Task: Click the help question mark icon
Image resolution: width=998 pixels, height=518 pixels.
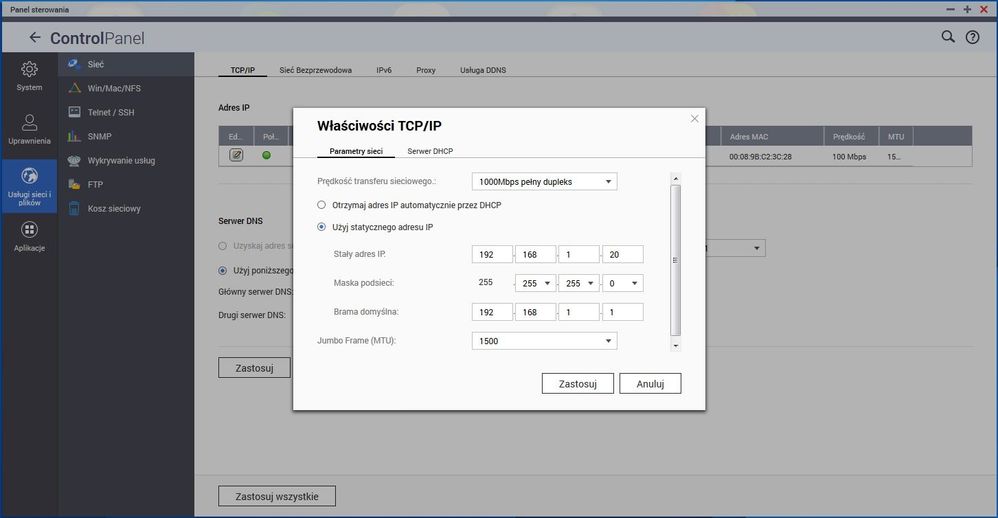Action: (972, 37)
